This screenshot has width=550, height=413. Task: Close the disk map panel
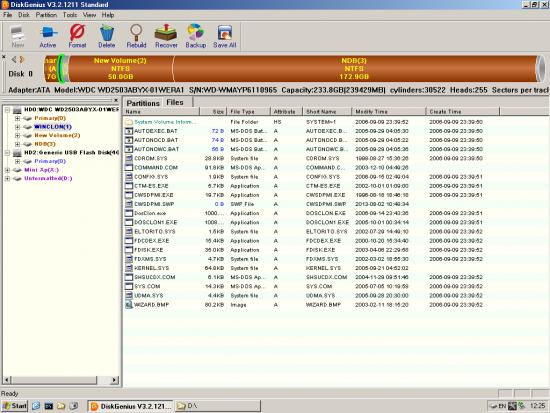4,56
